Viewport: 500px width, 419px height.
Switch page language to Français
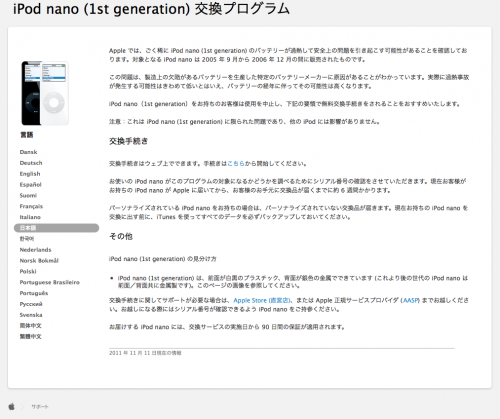31,206
